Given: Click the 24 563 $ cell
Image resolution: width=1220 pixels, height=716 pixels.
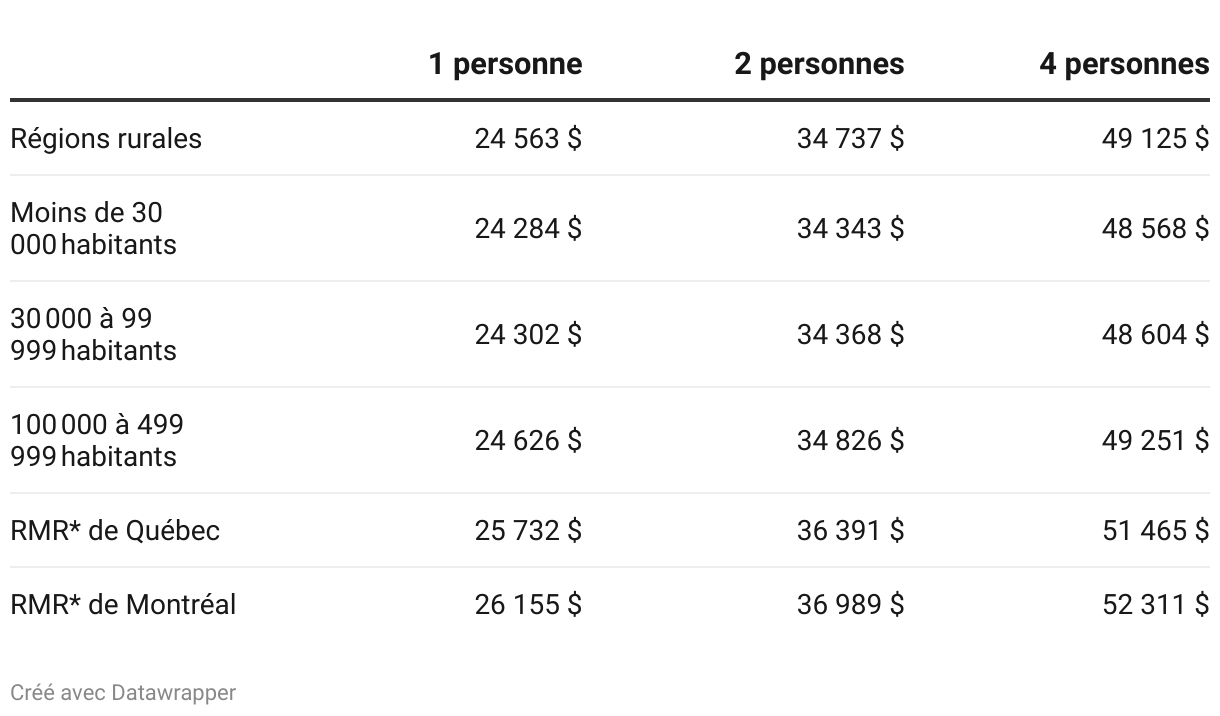Looking at the screenshot, I should [x=528, y=139].
